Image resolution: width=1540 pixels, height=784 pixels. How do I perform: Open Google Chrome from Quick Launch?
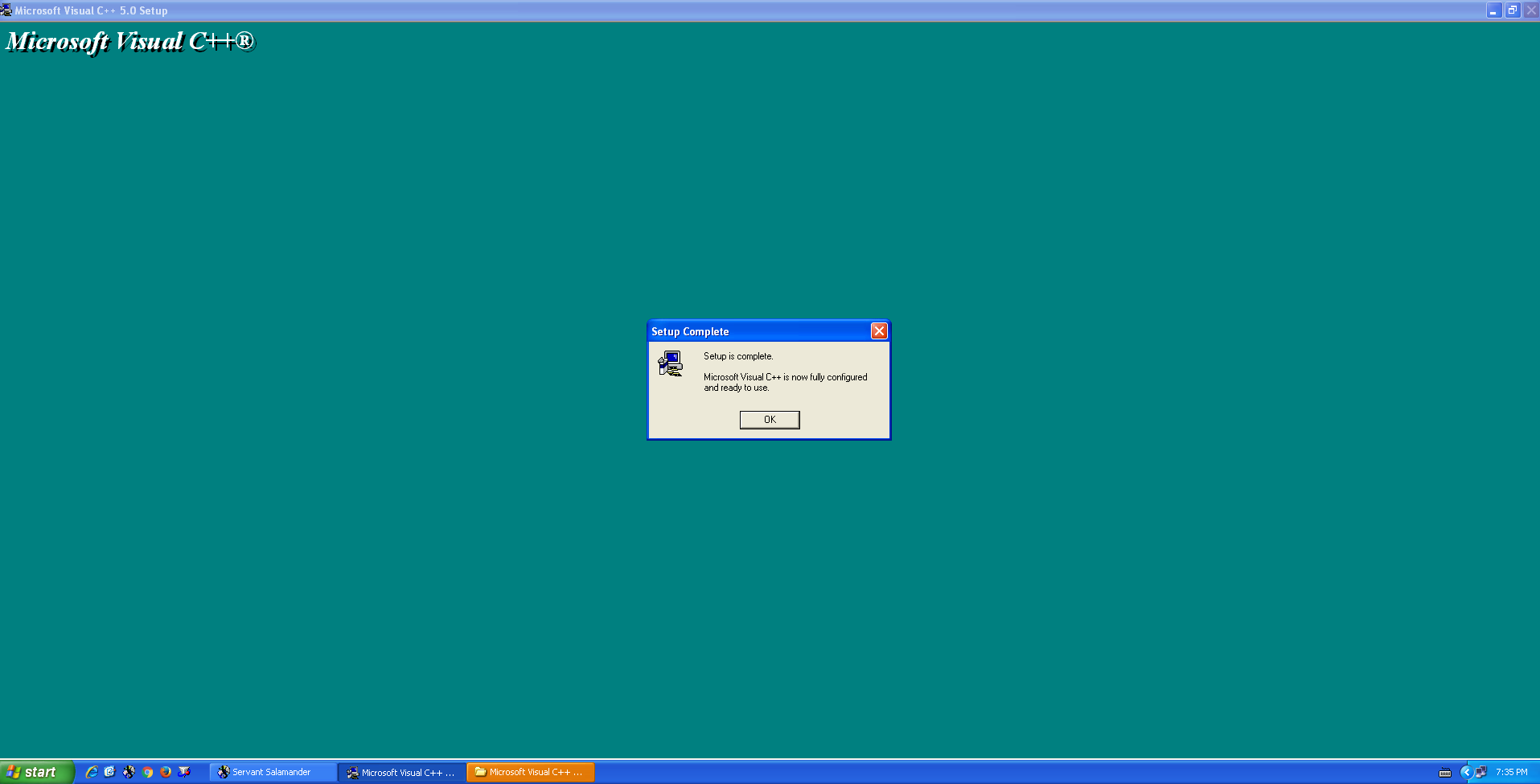tap(147, 772)
